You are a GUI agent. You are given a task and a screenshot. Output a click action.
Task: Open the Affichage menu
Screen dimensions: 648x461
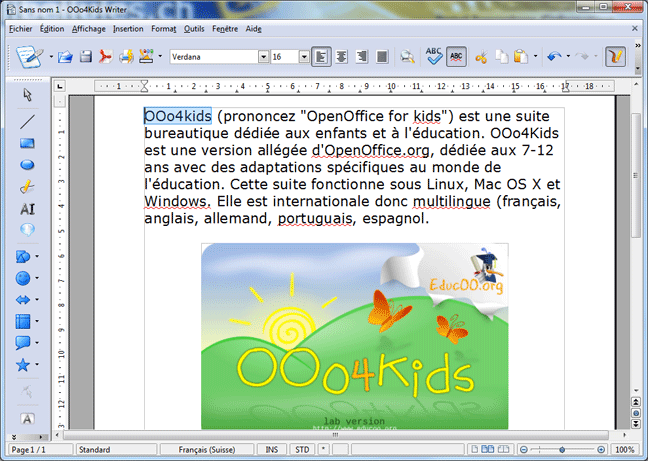[x=88, y=29]
